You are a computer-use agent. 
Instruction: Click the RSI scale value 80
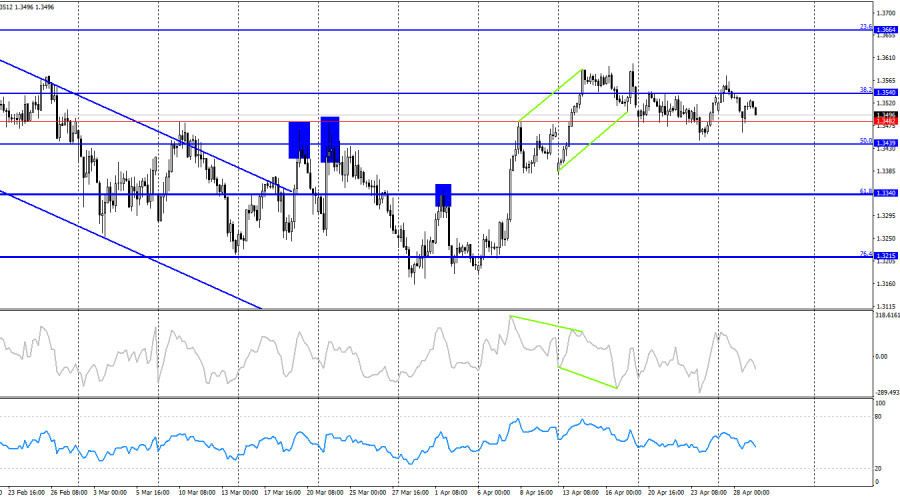pos(878,417)
